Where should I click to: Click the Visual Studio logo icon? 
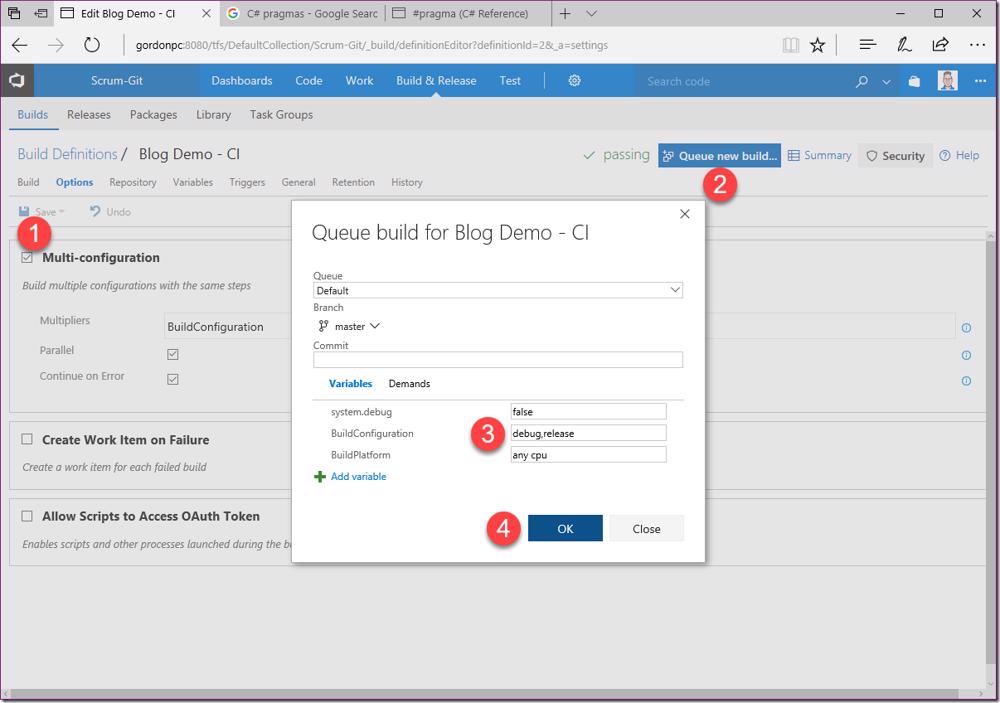(x=17, y=80)
